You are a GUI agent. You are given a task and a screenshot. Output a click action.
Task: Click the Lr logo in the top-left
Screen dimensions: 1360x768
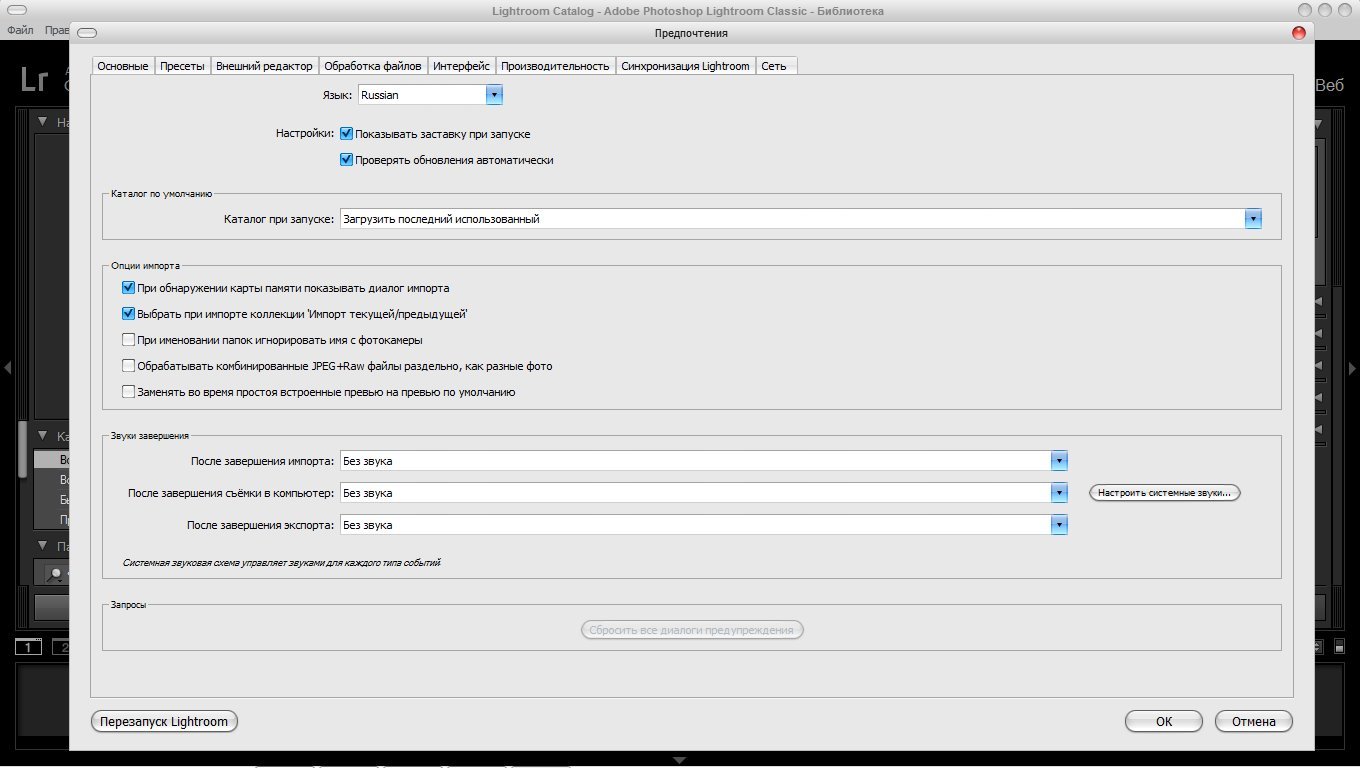[x=34, y=80]
